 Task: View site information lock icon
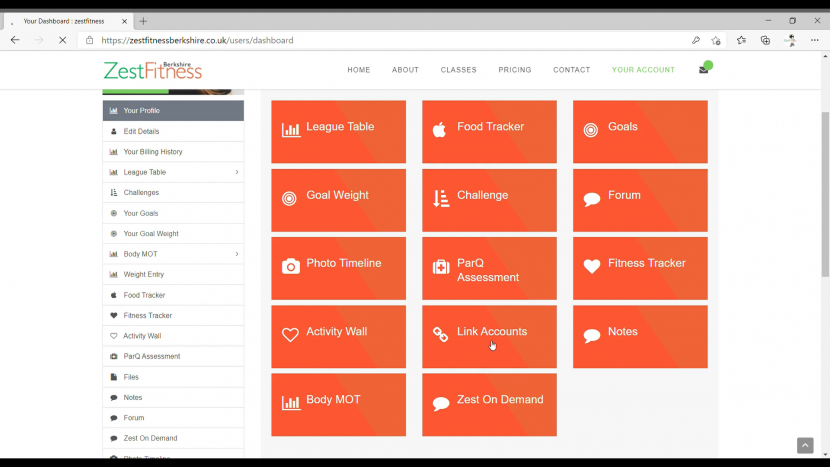(x=89, y=40)
